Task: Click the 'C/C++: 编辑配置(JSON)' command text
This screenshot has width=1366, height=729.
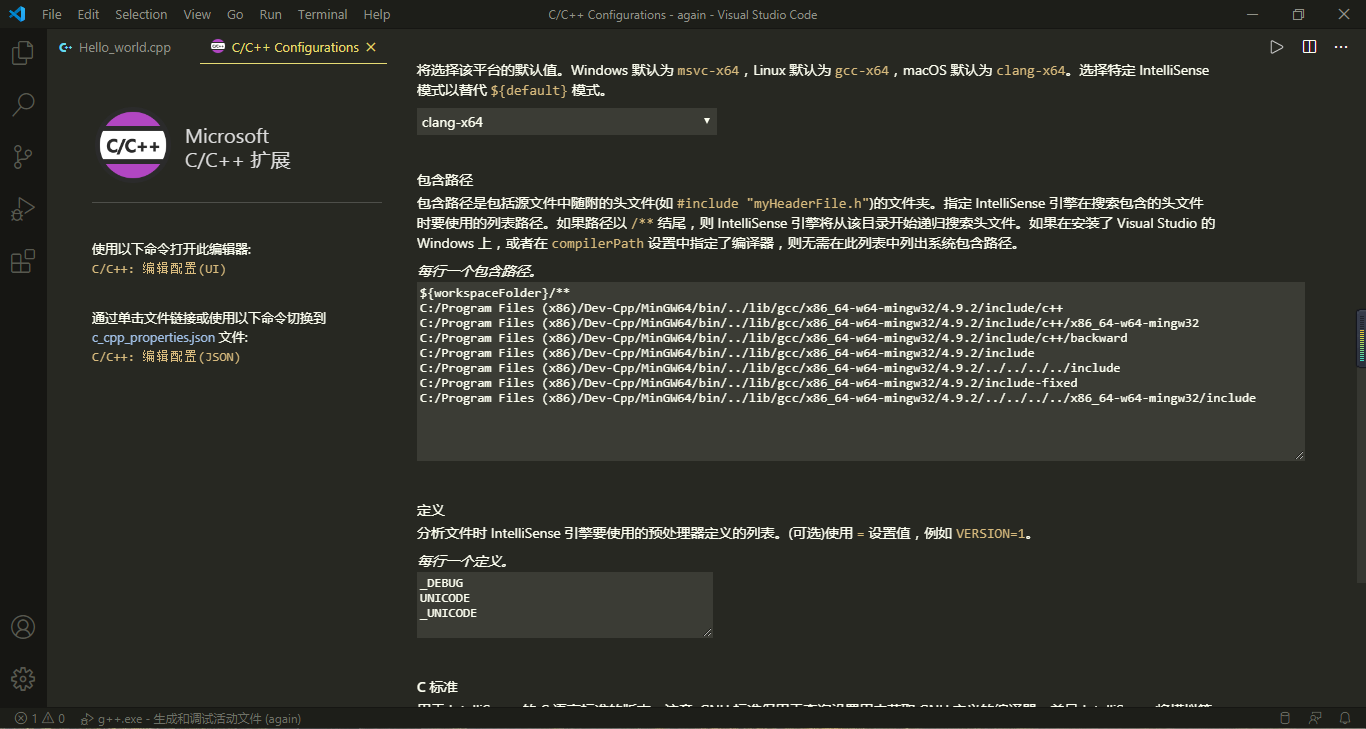Action: [166, 356]
